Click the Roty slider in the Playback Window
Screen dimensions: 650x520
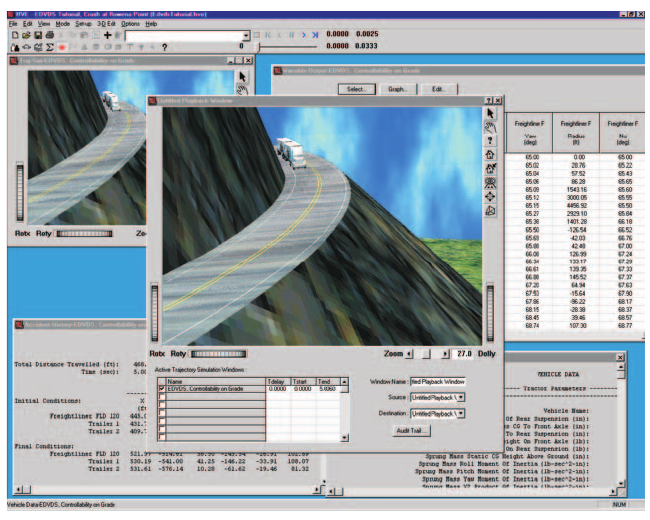coord(218,354)
